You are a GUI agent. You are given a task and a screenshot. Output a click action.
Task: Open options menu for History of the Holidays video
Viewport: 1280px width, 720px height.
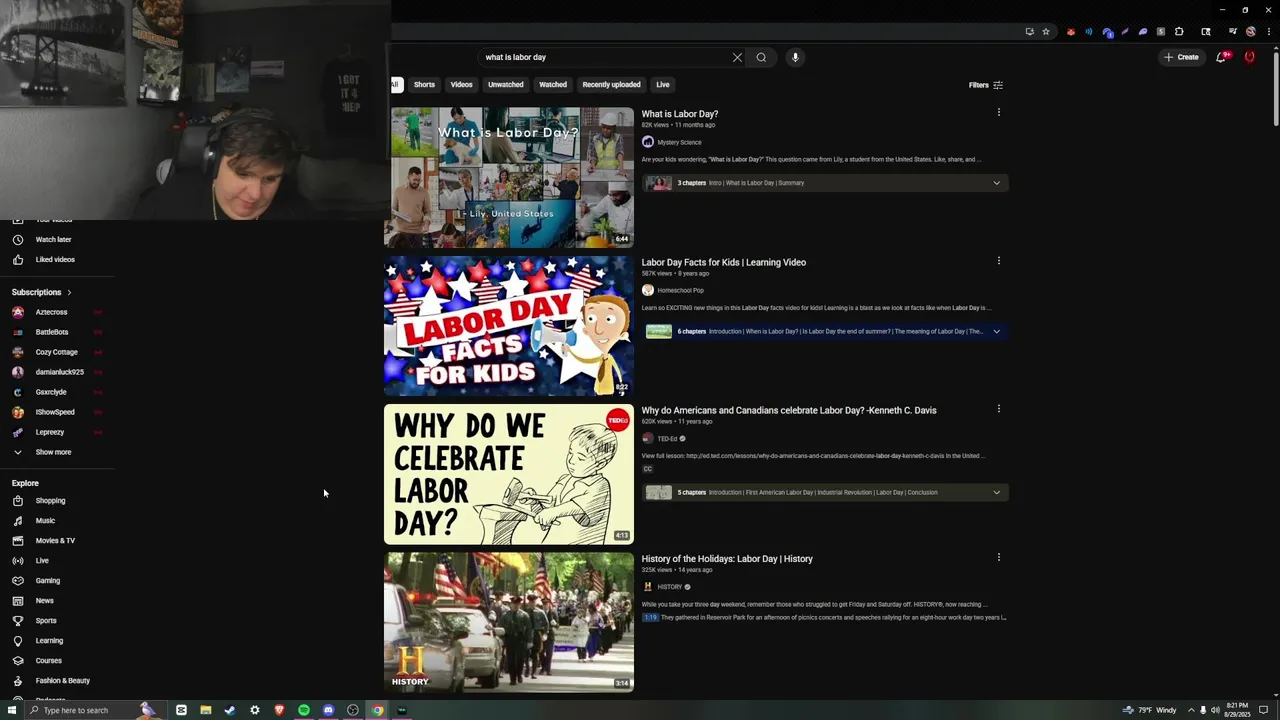click(998, 557)
